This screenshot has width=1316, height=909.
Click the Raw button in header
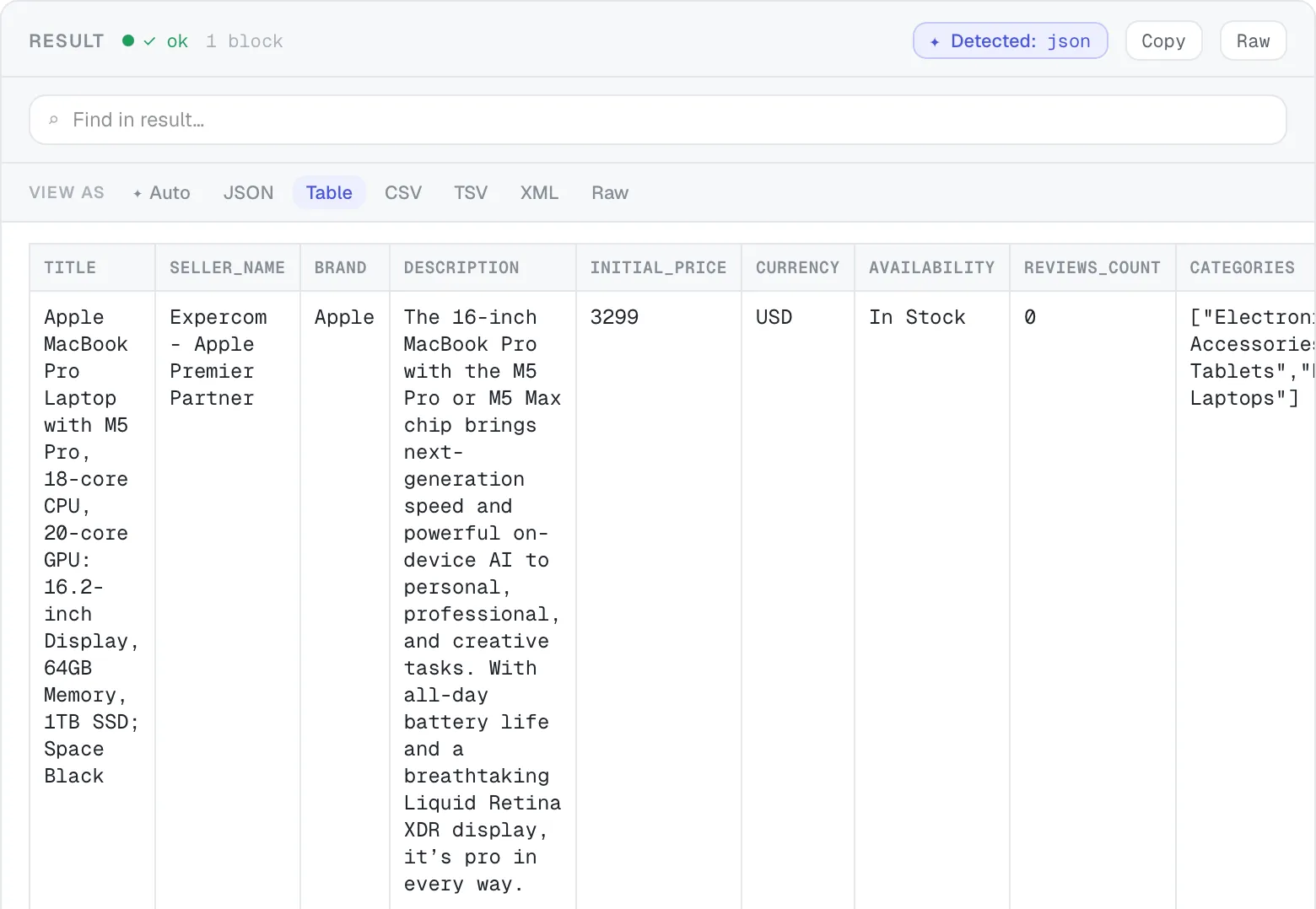[x=1253, y=40]
